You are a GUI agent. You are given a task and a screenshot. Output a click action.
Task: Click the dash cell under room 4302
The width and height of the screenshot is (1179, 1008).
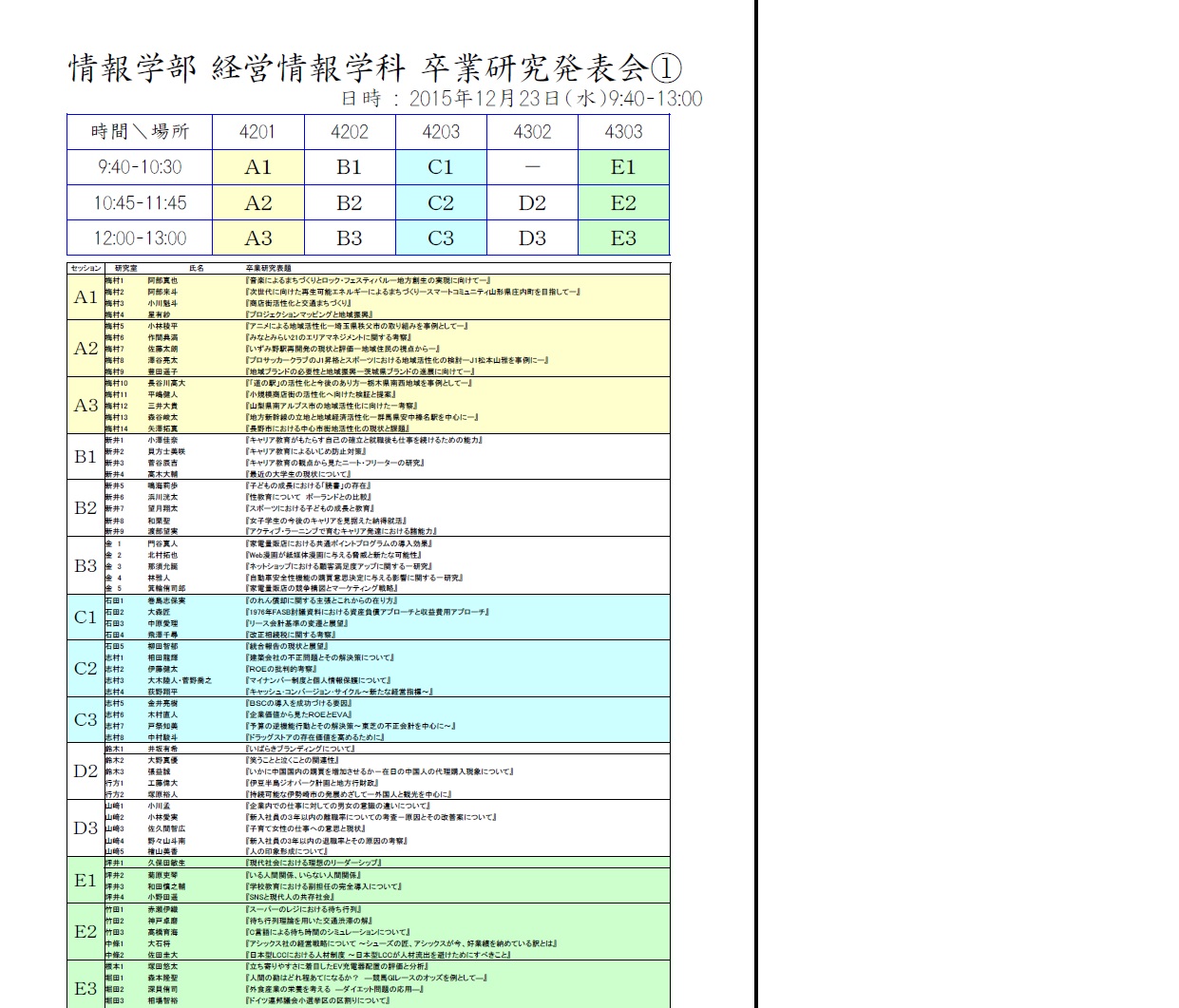pos(532,167)
